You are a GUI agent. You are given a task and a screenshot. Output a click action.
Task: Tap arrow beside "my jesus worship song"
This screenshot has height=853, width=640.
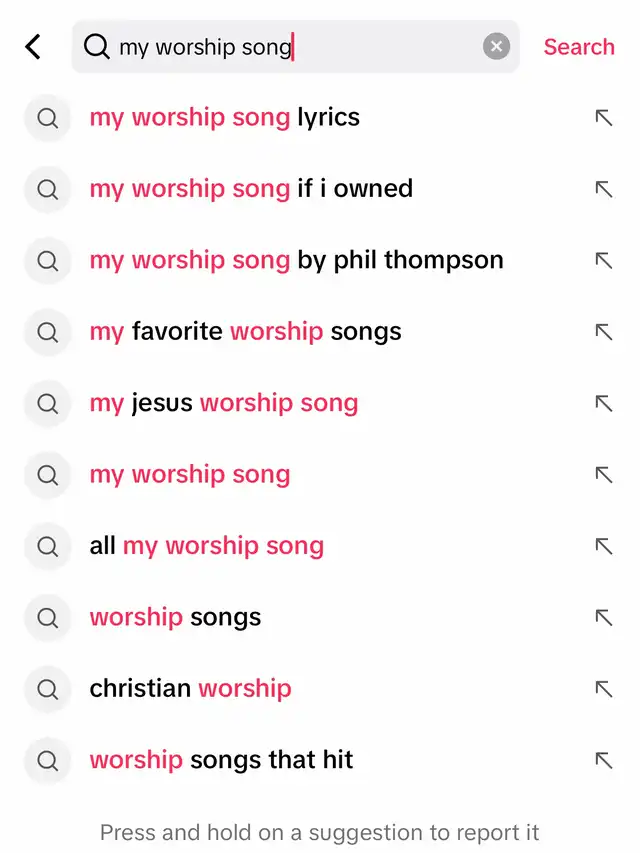click(x=603, y=404)
